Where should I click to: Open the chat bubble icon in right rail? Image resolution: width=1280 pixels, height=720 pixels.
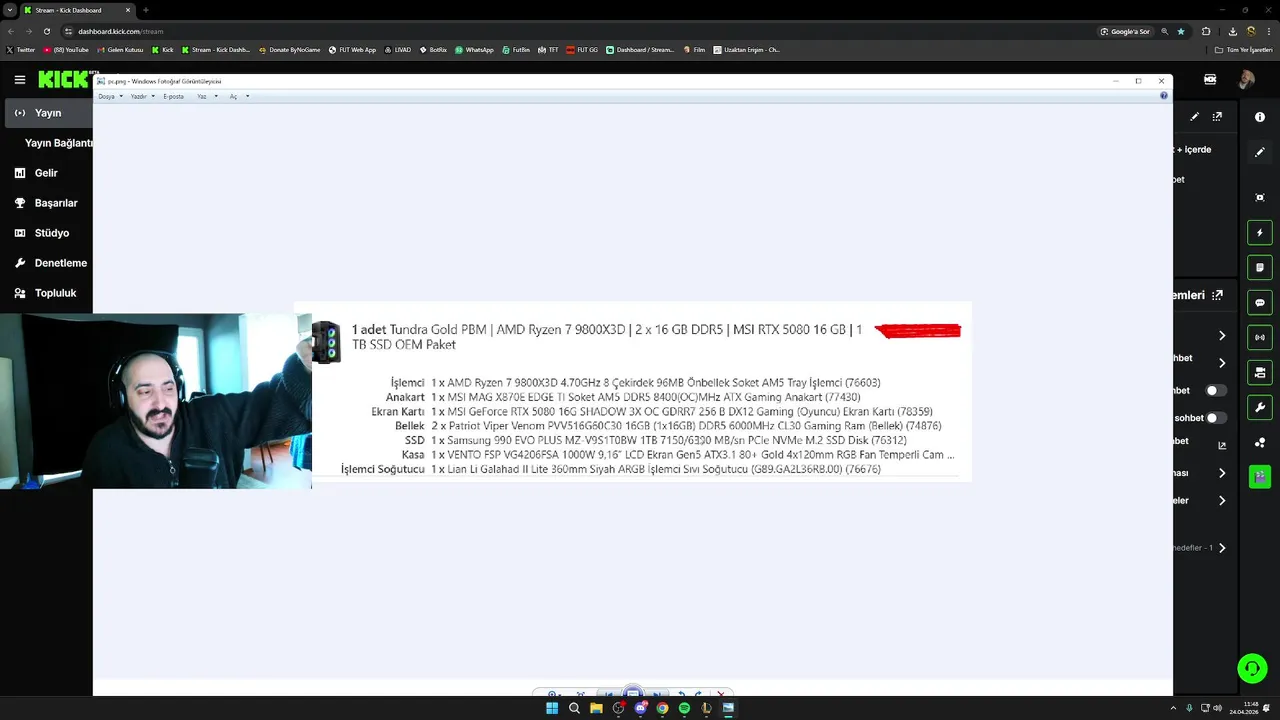pos(1260,303)
